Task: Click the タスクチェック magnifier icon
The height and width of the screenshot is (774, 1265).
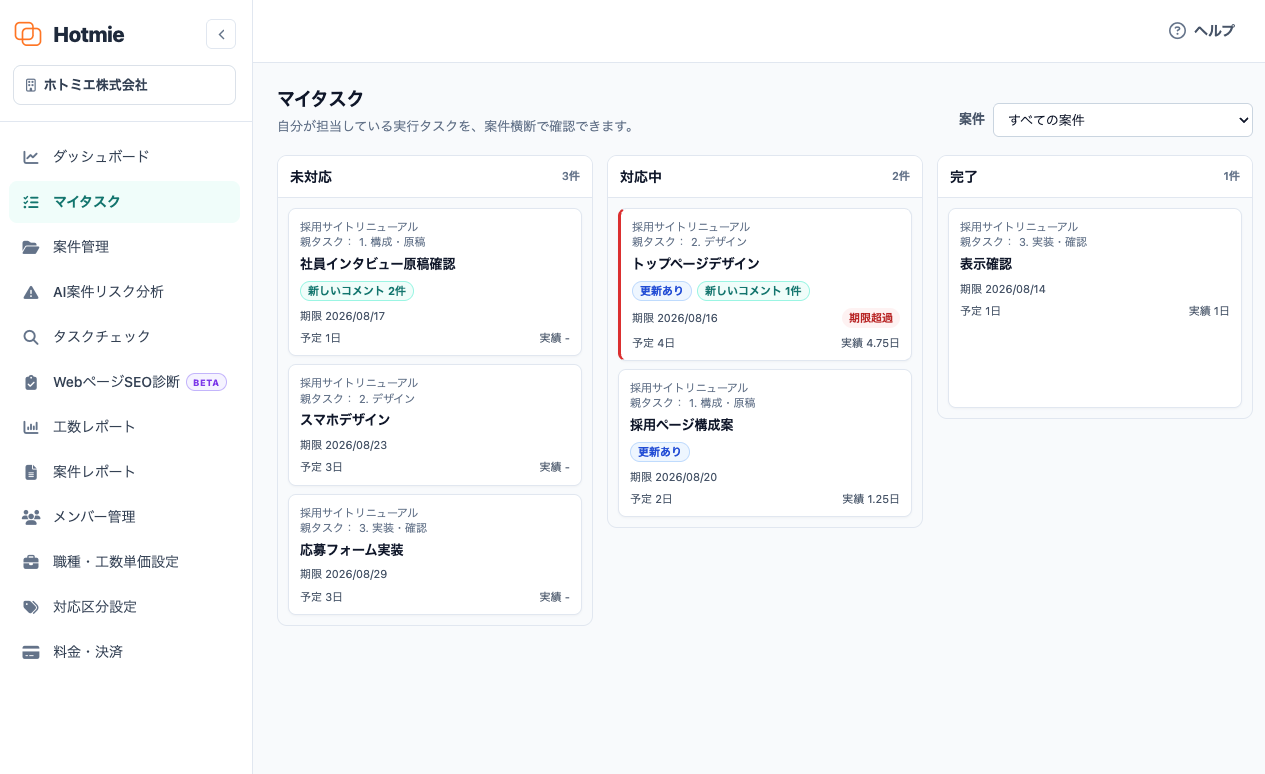Action: pyautogui.click(x=31, y=337)
